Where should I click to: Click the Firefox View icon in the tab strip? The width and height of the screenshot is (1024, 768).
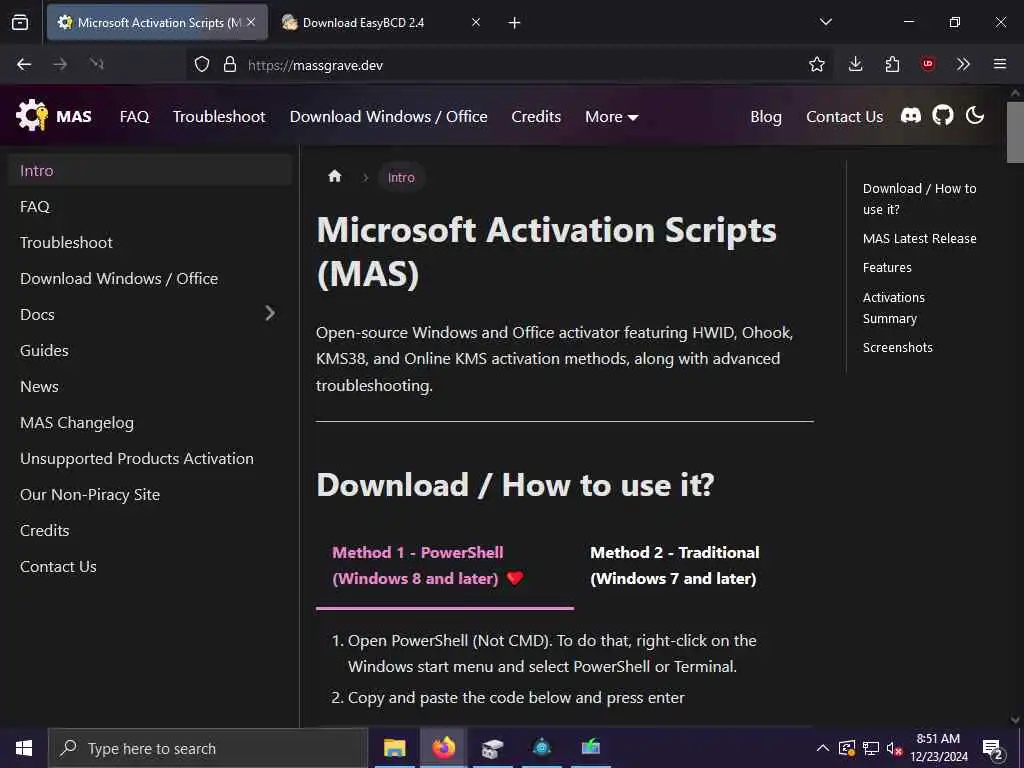click(x=20, y=23)
